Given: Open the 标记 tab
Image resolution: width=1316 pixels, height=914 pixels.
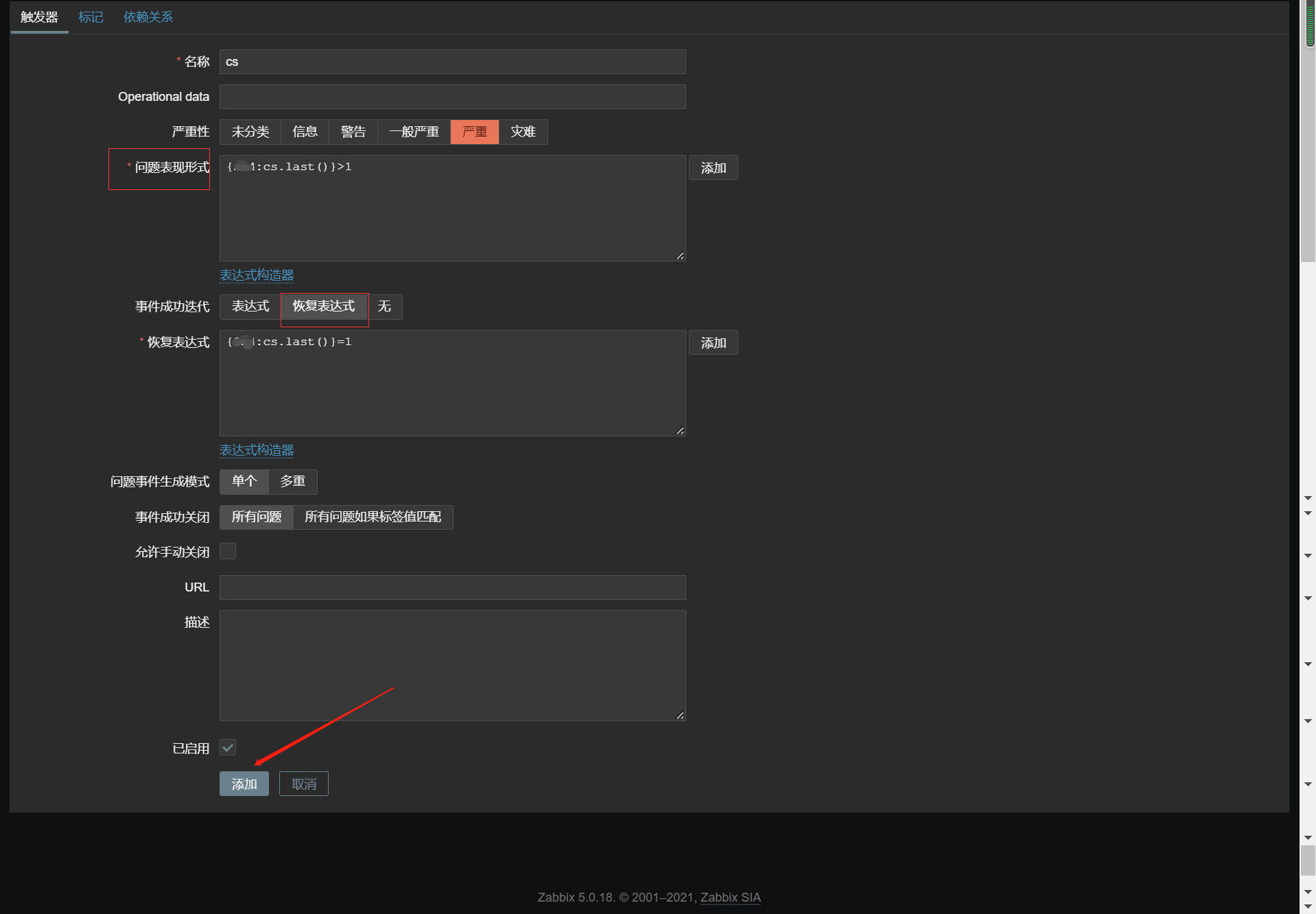Looking at the screenshot, I should pyautogui.click(x=91, y=17).
